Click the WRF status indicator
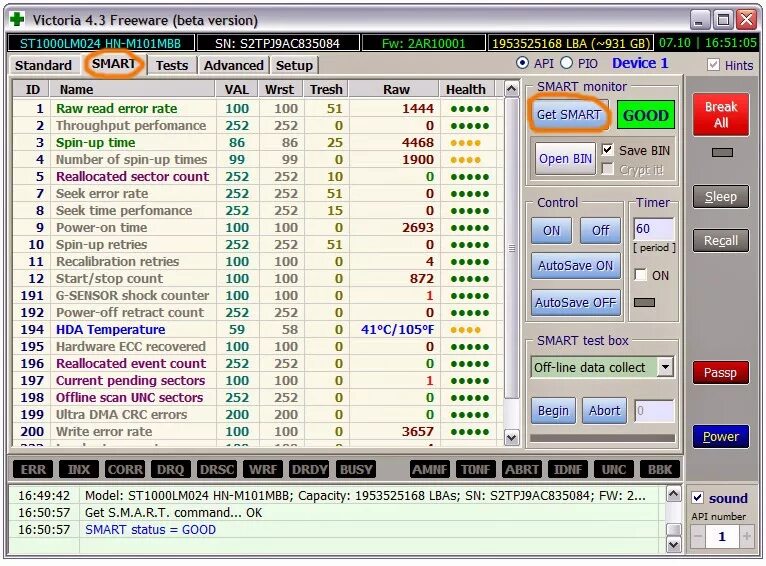This screenshot has height=566, width=766. [x=263, y=470]
